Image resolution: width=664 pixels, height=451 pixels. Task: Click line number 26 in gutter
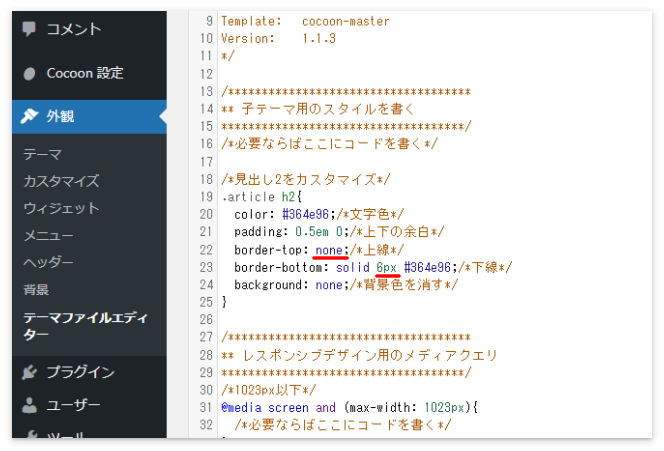[206, 319]
